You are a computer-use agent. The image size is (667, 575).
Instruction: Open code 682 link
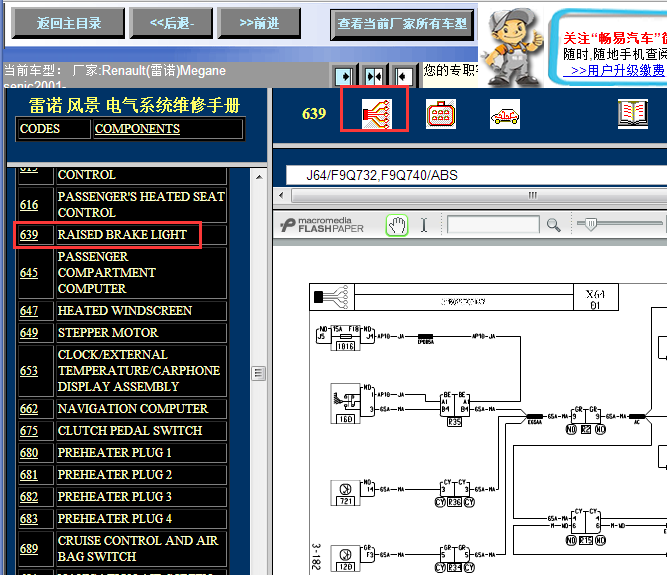tap(29, 497)
